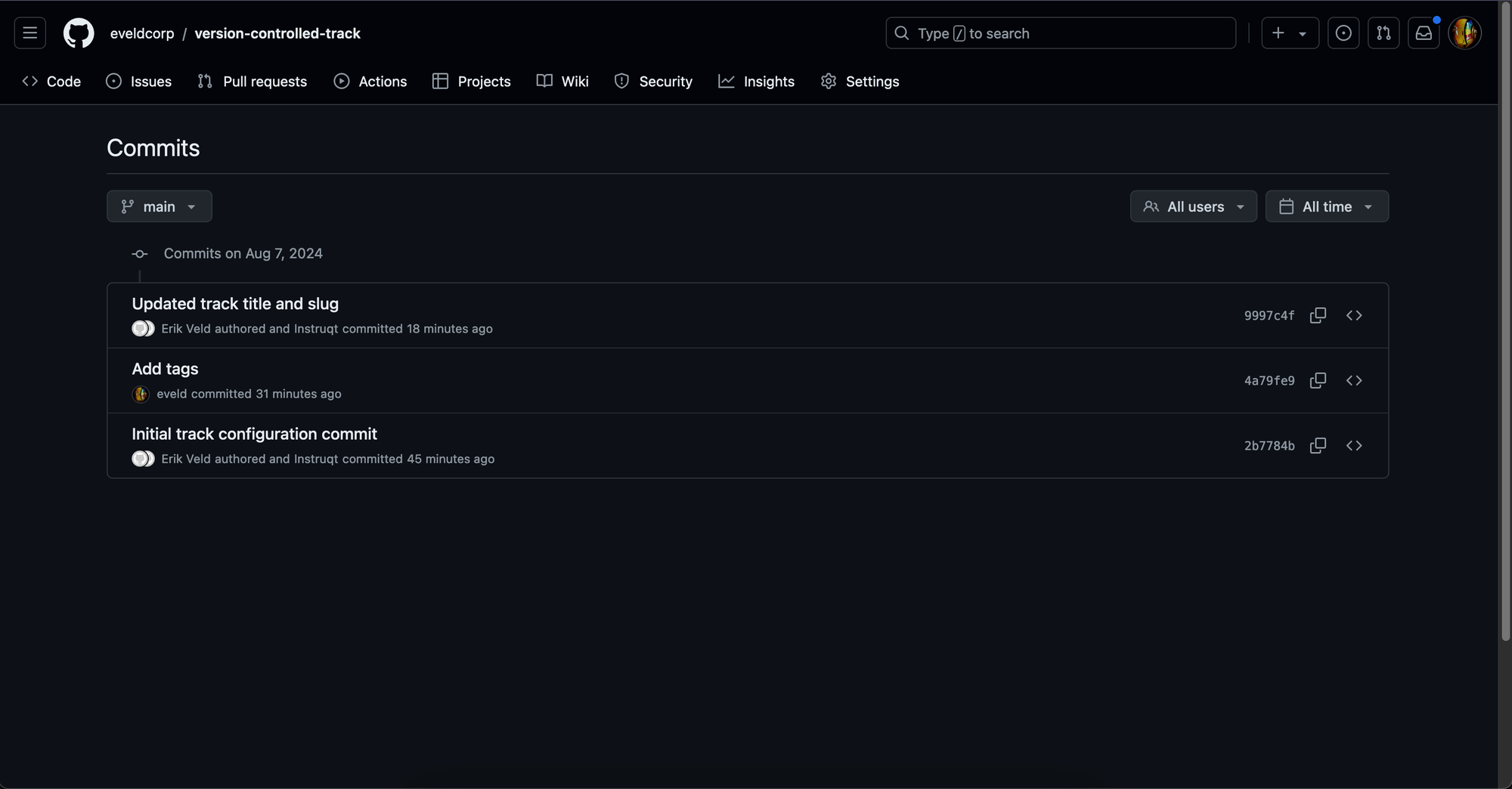Browse repository at commit 4a79fe9
The image size is (1512, 789).
1354,380
